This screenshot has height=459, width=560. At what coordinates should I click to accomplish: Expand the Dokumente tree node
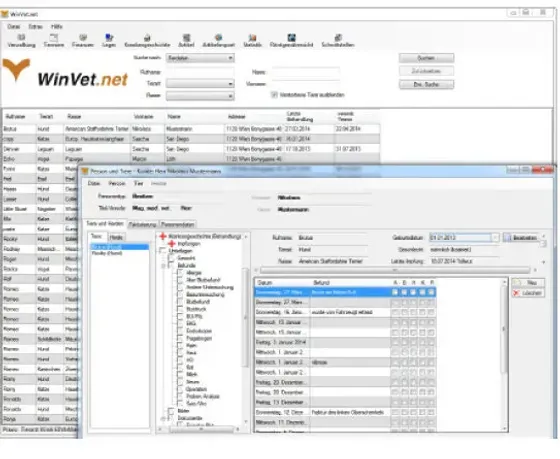[164, 418]
